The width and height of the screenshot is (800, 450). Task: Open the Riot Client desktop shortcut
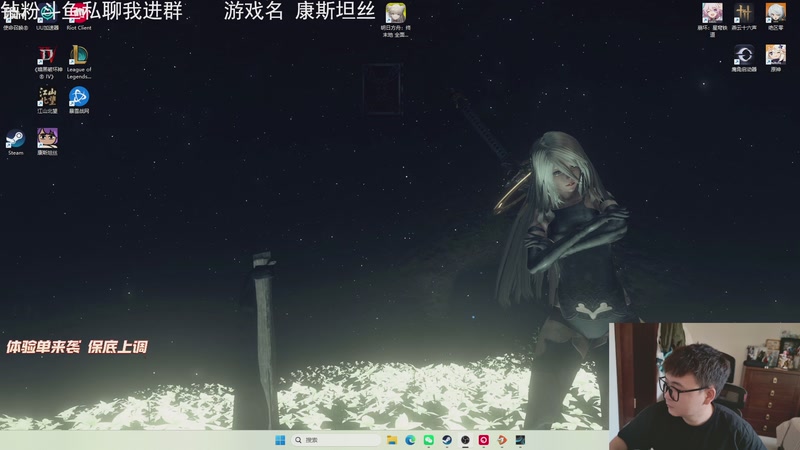(79, 16)
